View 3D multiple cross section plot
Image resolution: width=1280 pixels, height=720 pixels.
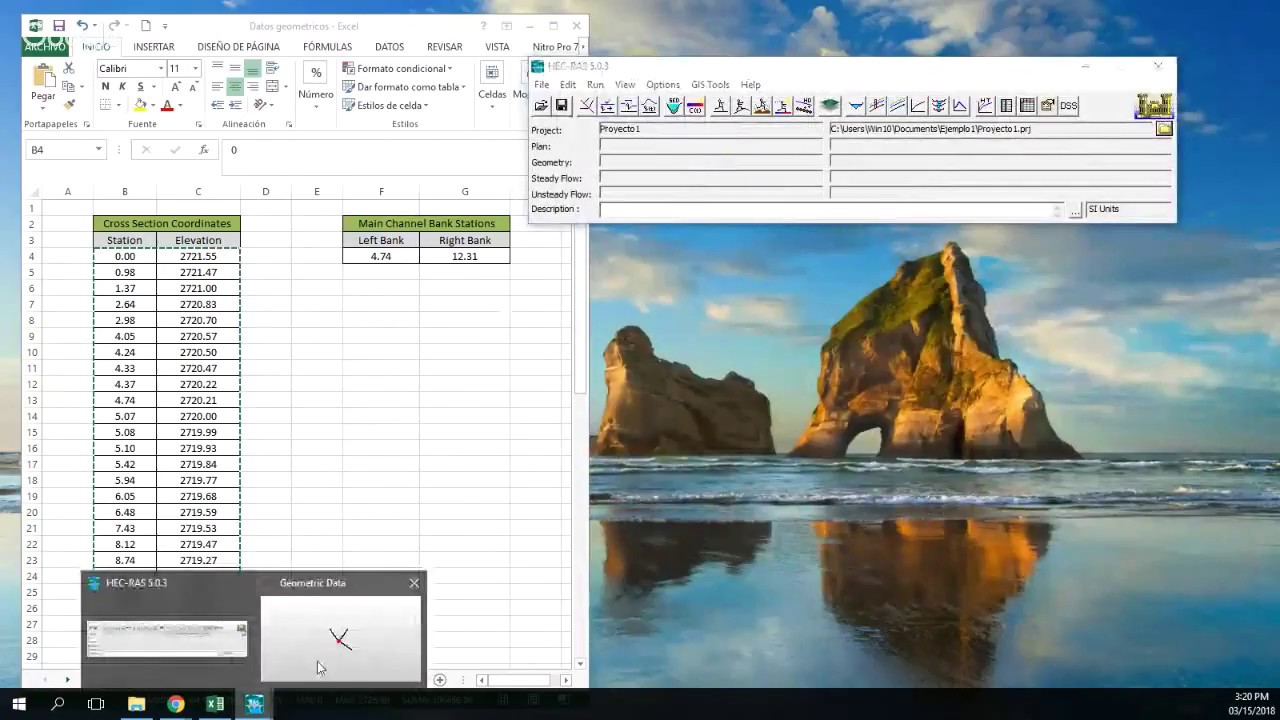(x=938, y=105)
